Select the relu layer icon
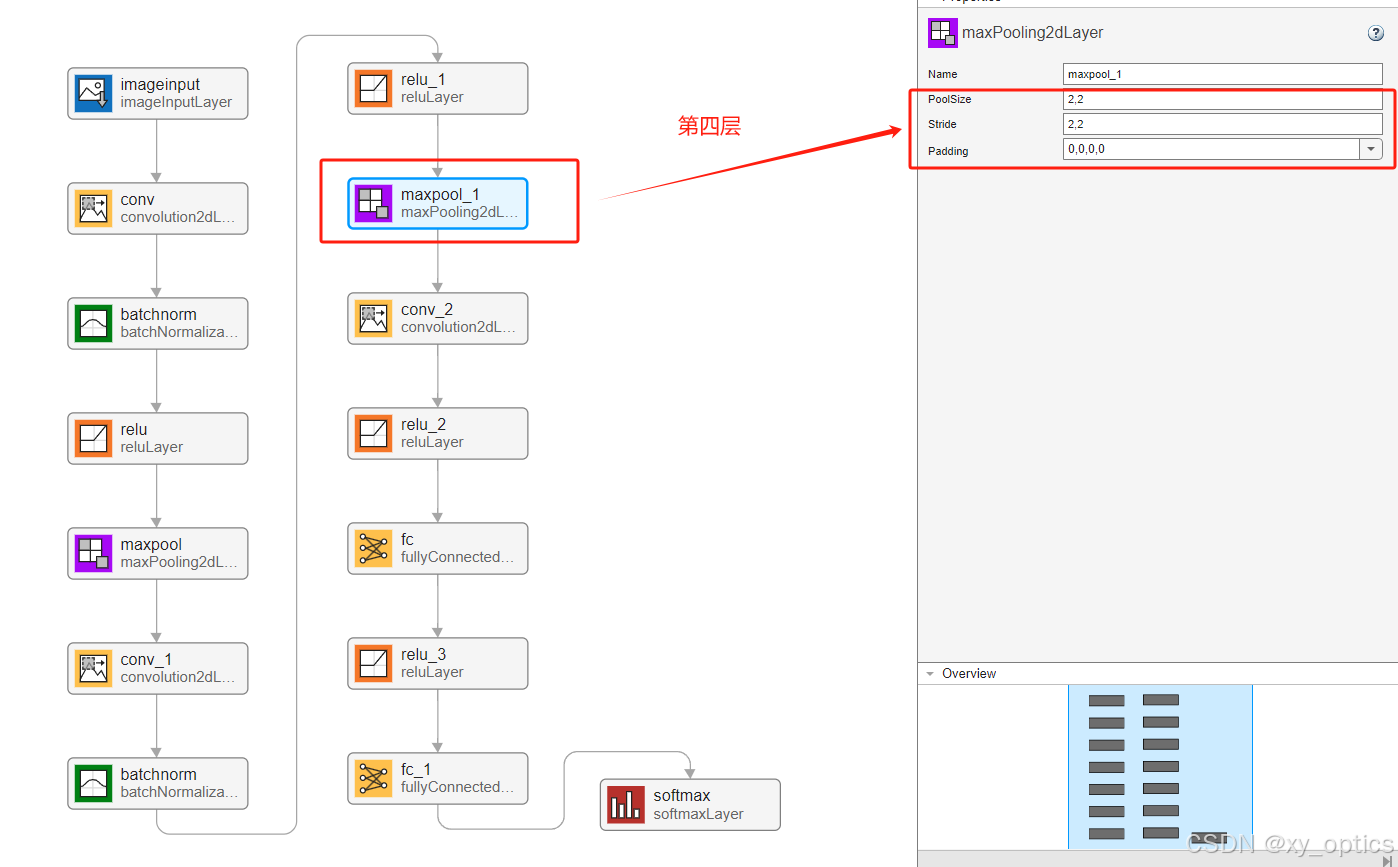This screenshot has width=1398, height=867. (93, 438)
